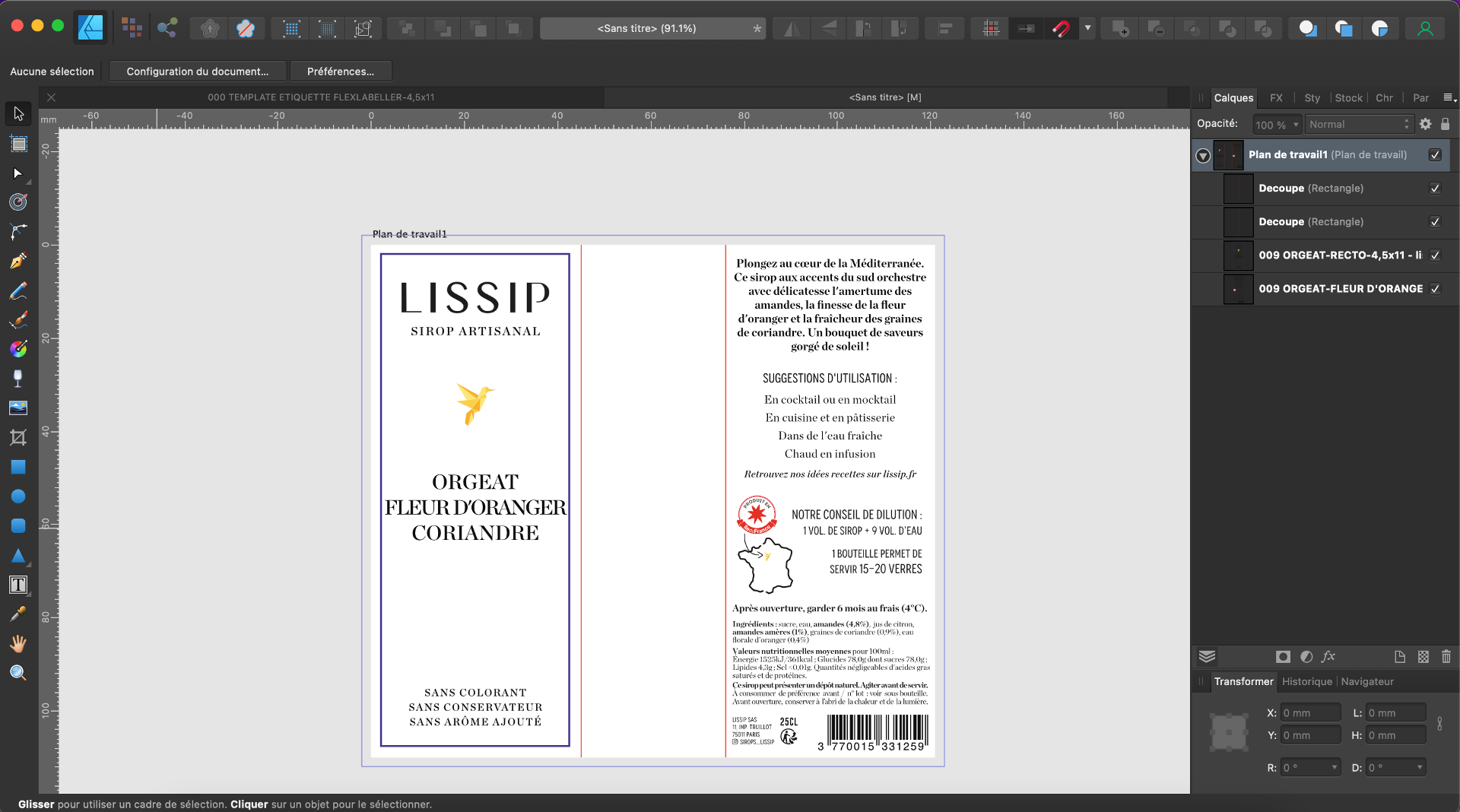
Task: Click the Subtract boolean operation icon
Action: coord(1156,28)
